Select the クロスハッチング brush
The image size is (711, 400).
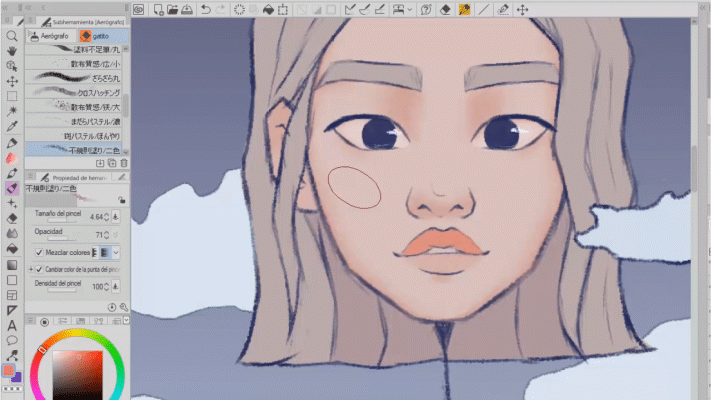point(73,93)
